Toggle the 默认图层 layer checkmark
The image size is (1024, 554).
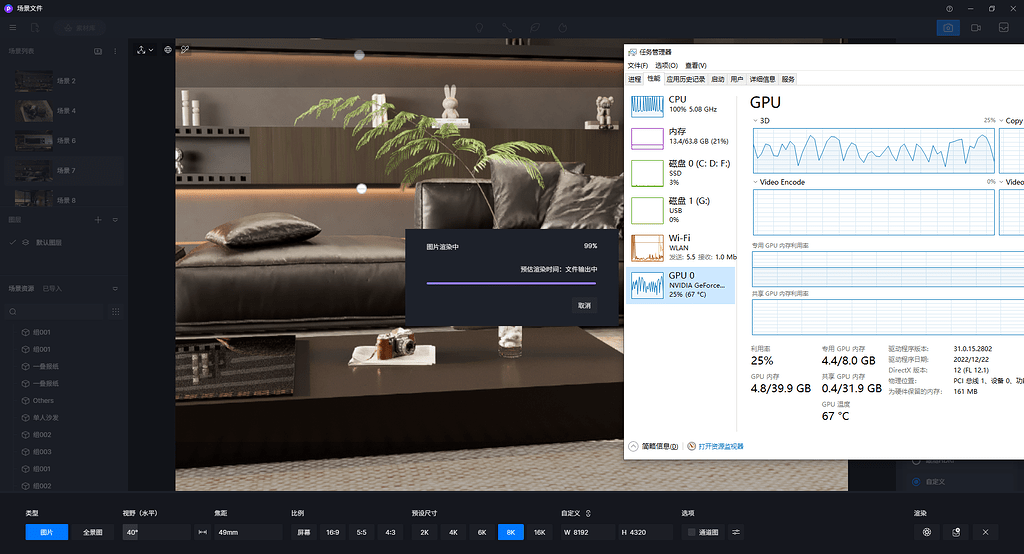[12, 242]
